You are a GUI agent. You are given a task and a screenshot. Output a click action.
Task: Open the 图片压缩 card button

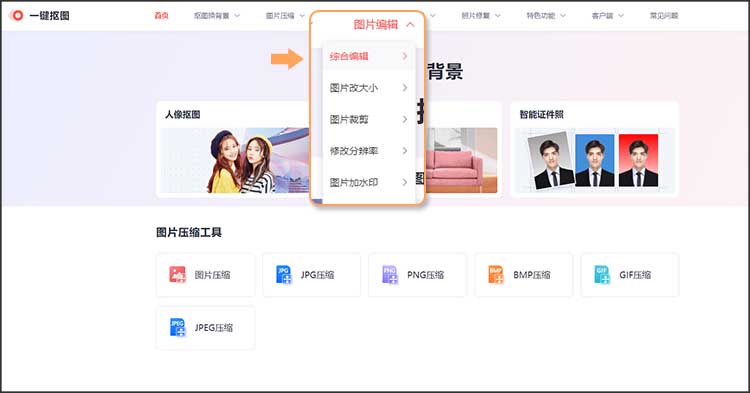[x=206, y=275]
